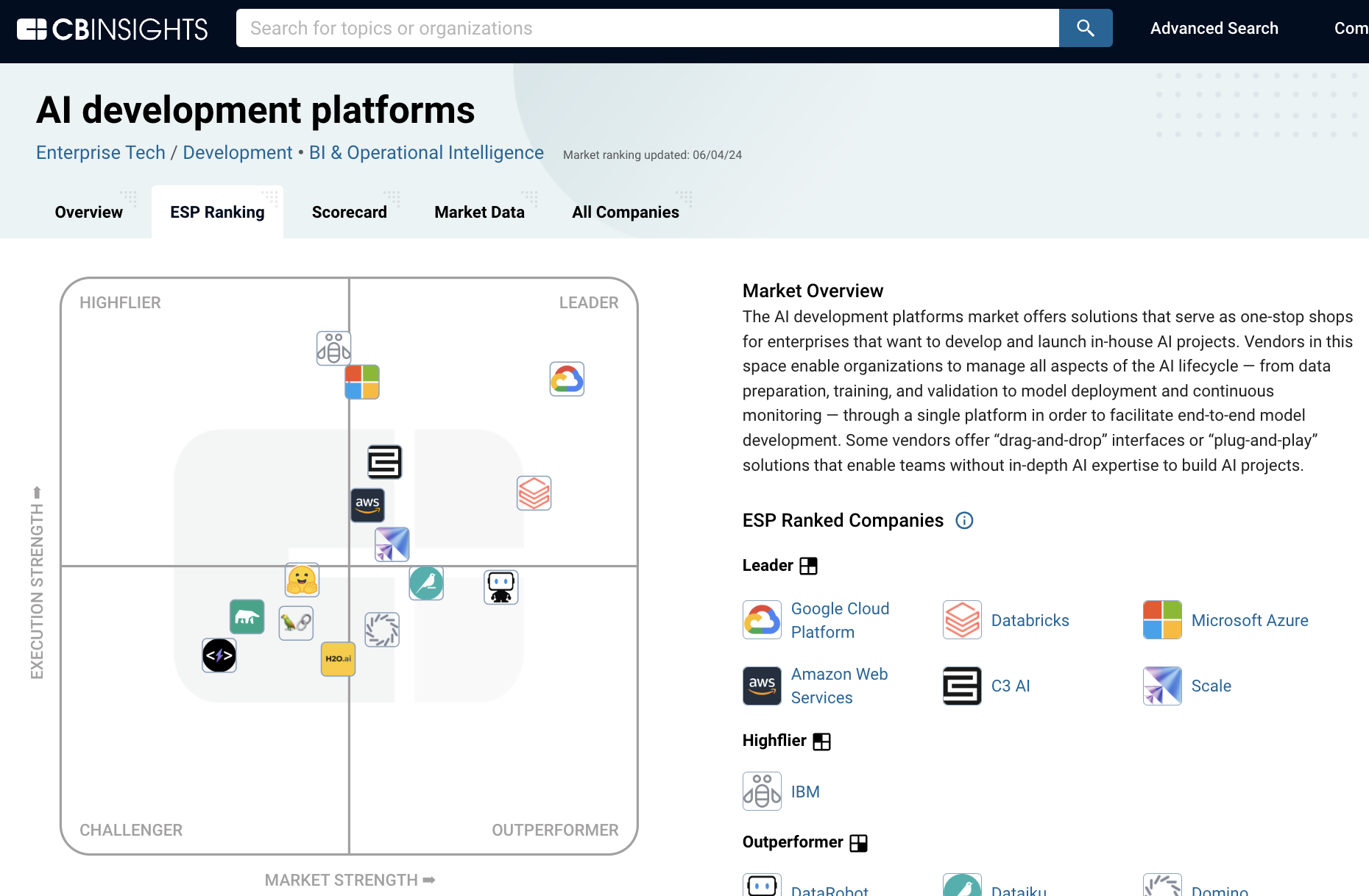The image size is (1369, 896).
Task: Open the Scorecard tab
Action: point(350,212)
